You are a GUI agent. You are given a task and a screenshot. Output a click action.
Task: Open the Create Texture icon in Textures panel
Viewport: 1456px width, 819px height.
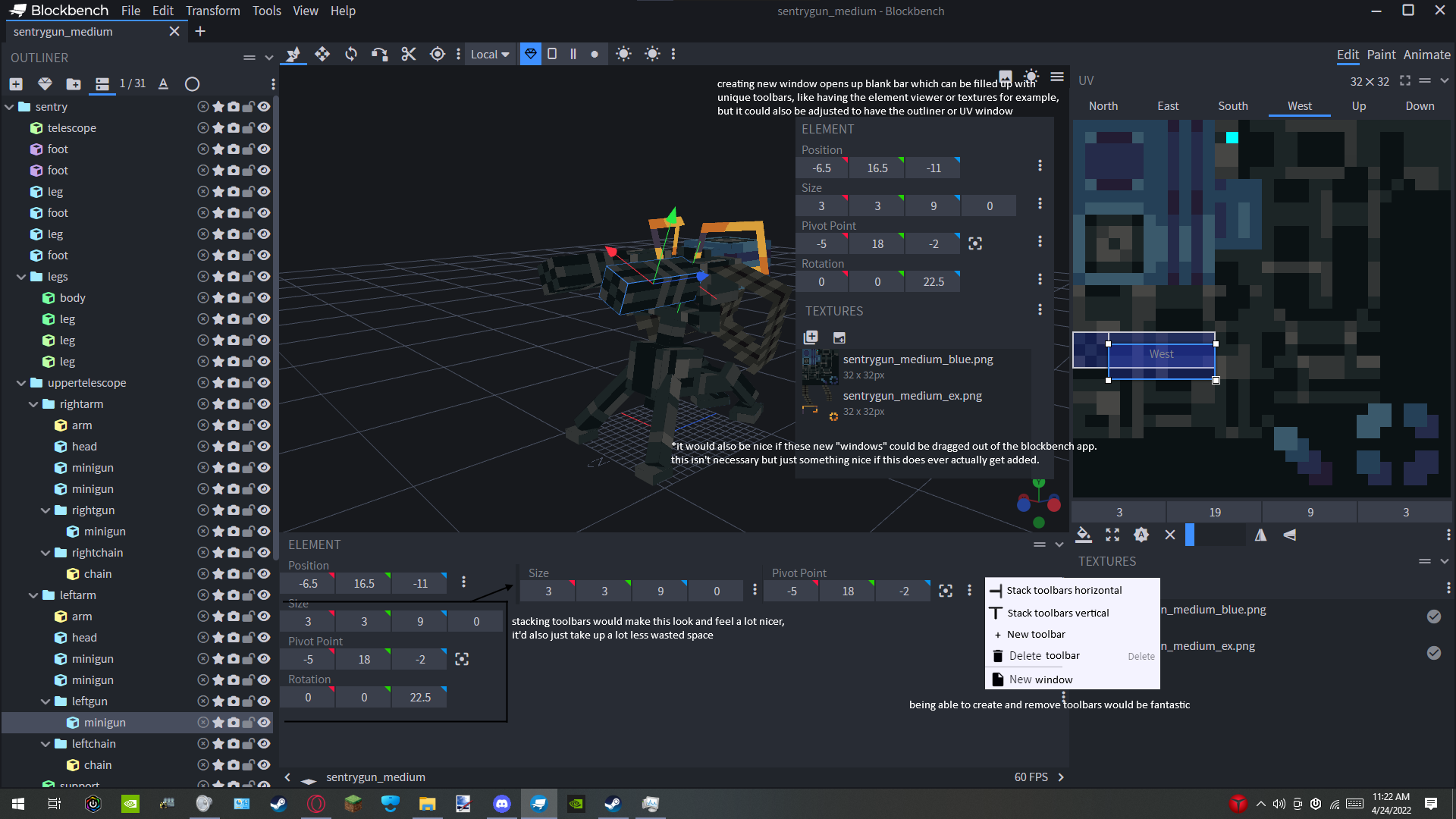[x=811, y=337]
